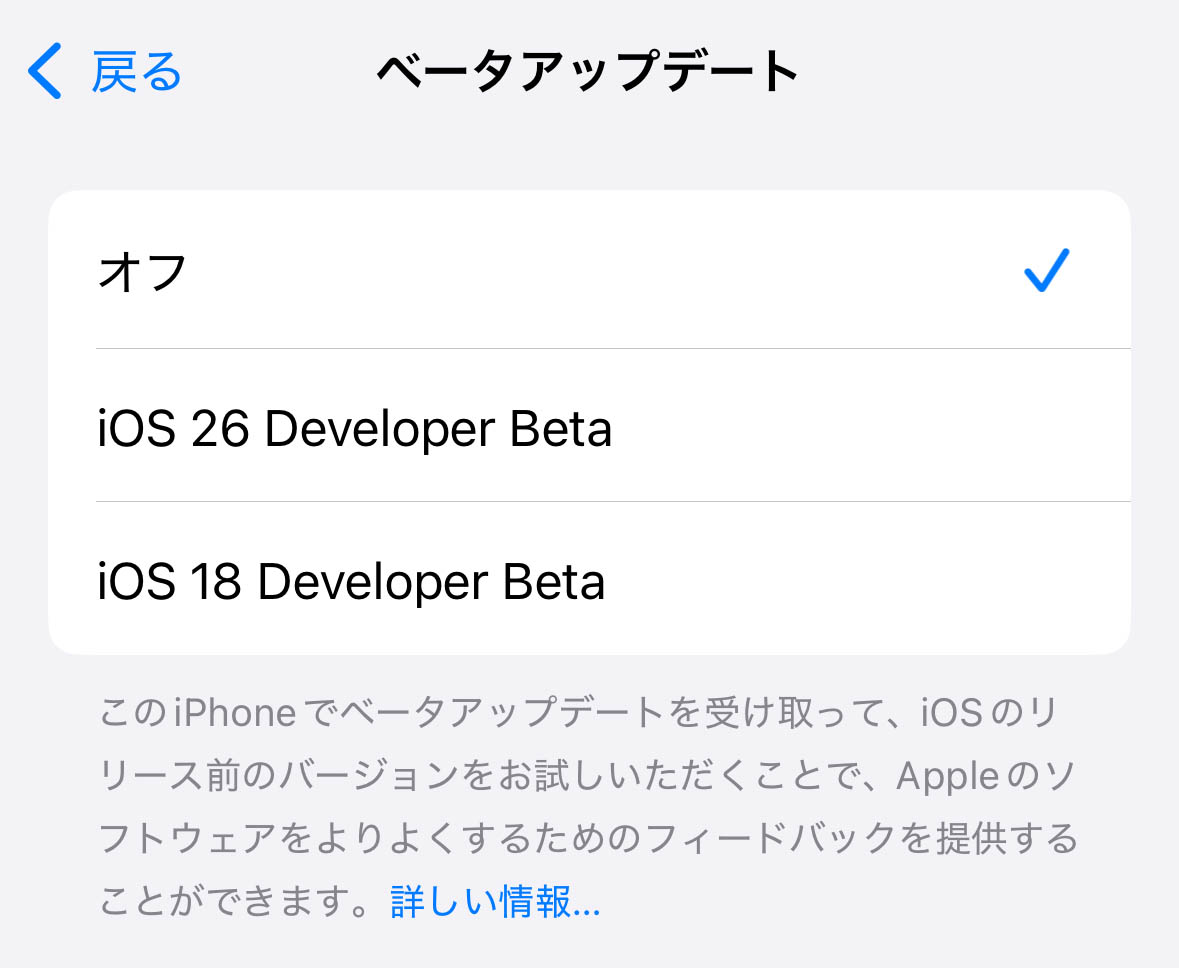Tap the word 'Developer' in the iOS 26 row
Screen dimensions: 1179x968
379,429
